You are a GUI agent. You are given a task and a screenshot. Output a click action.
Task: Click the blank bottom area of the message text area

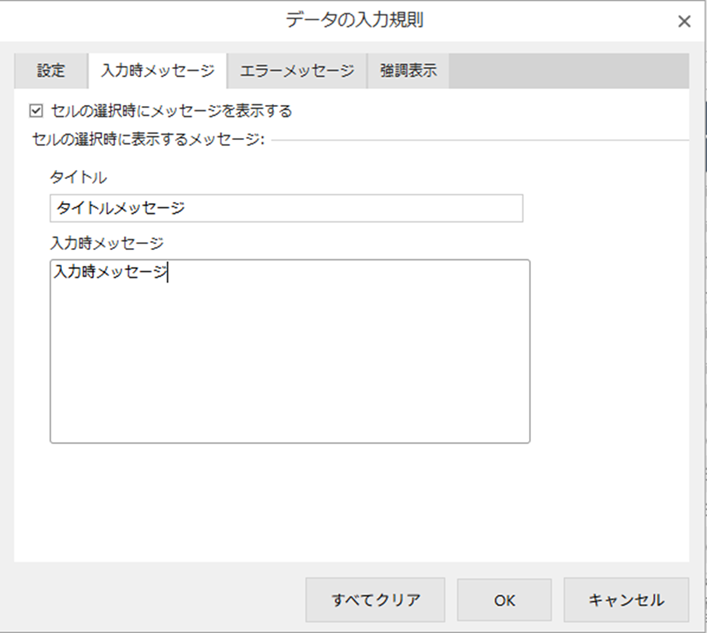(289, 415)
